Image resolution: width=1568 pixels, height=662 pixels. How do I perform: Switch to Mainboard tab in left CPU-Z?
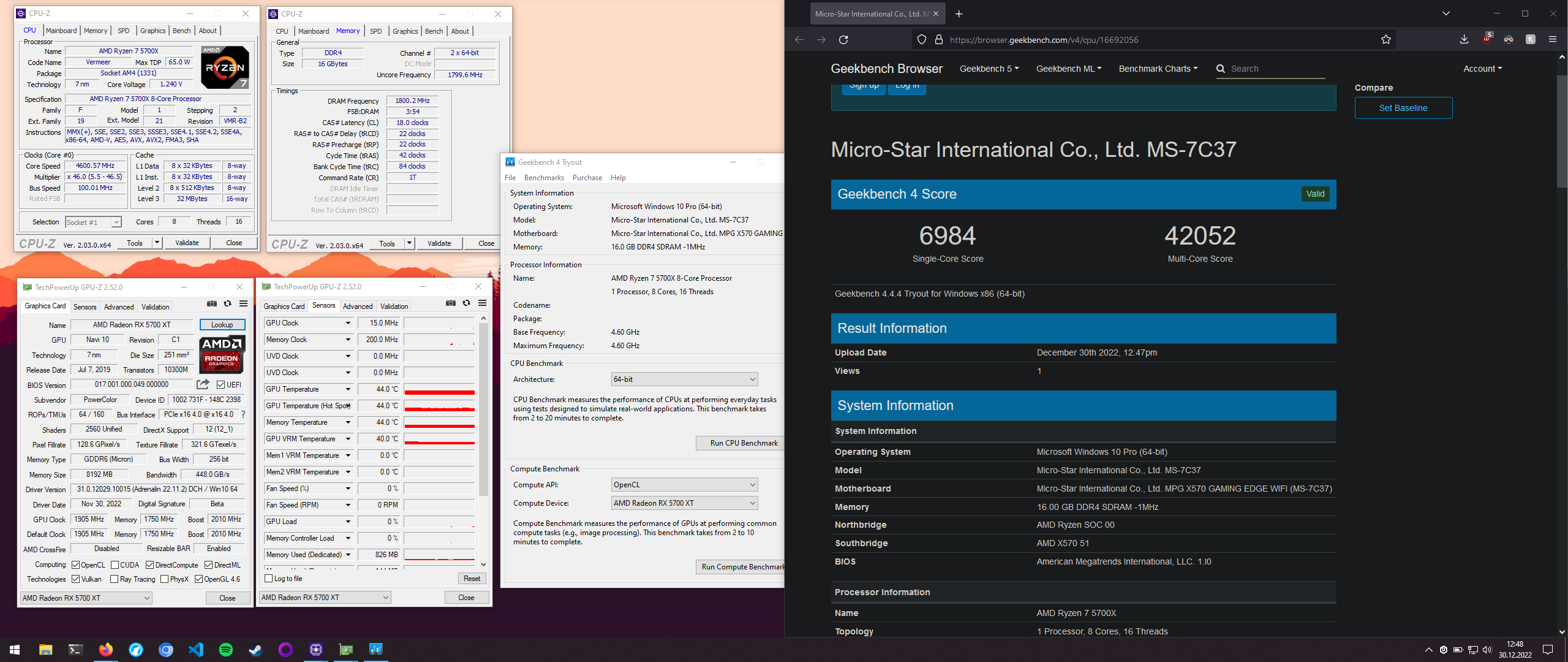coord(61,31)
